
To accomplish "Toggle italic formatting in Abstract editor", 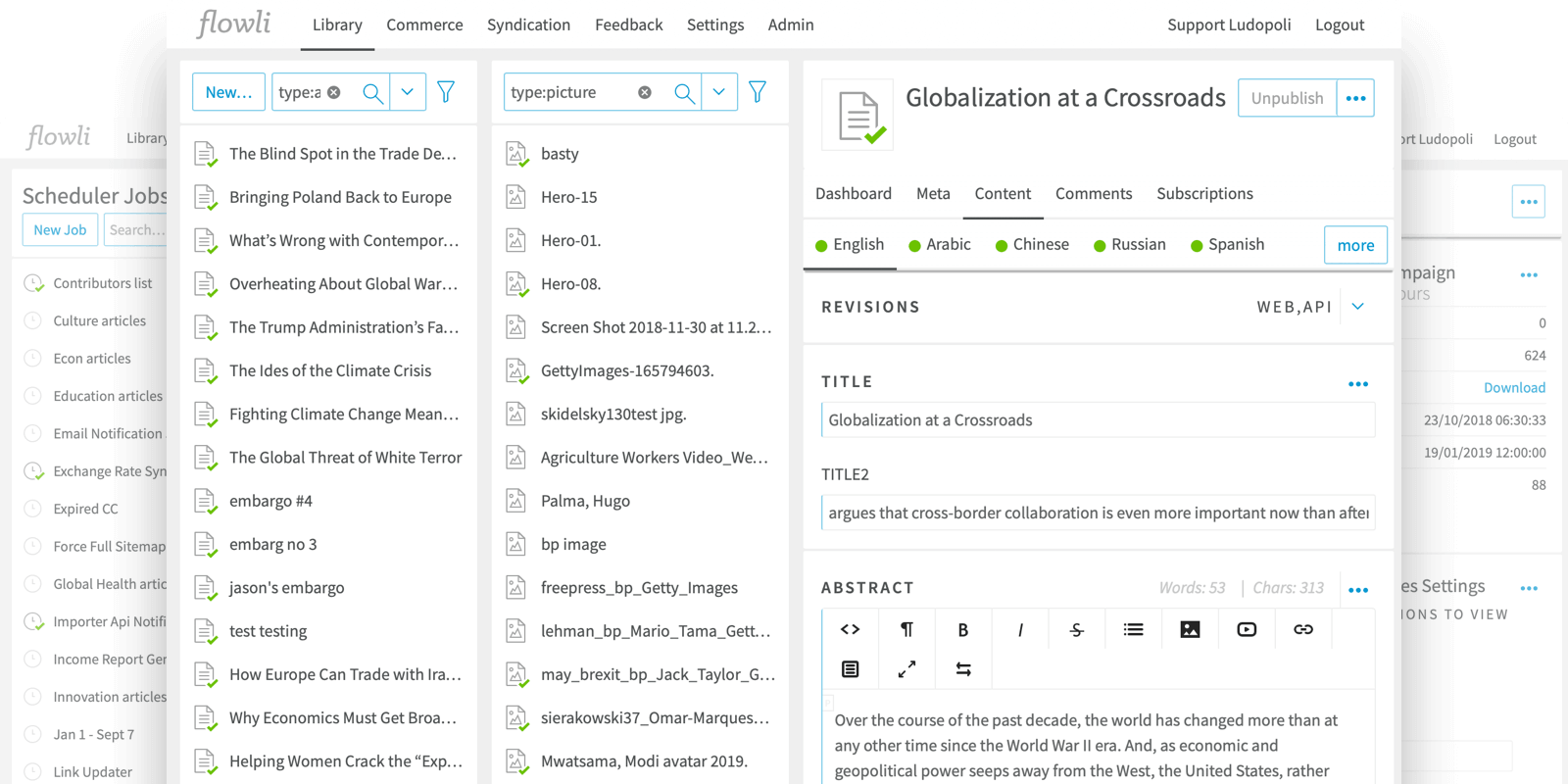I will pyautogui.click(x=1020, y=629).
